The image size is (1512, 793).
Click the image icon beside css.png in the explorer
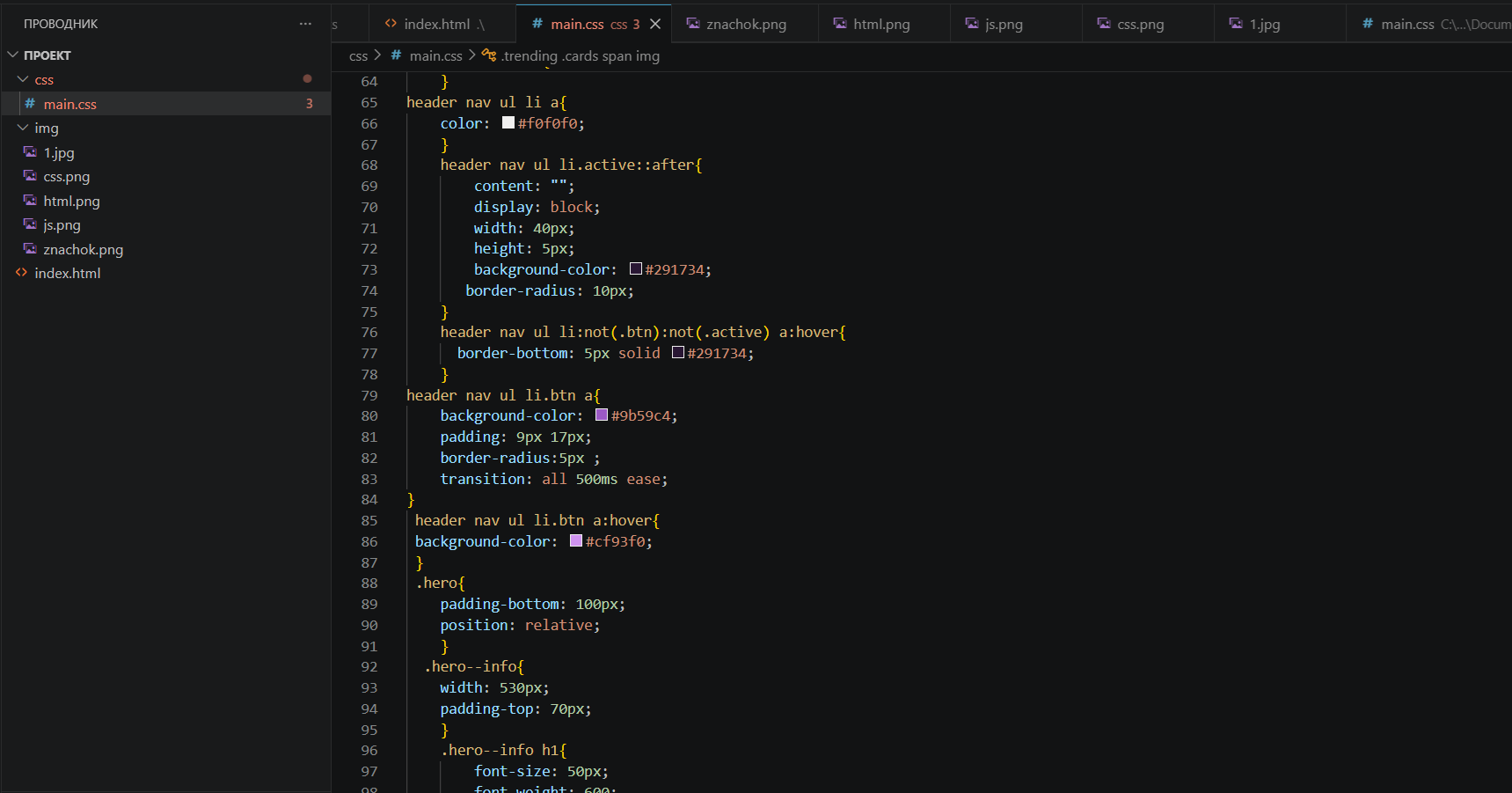point(30,176)
